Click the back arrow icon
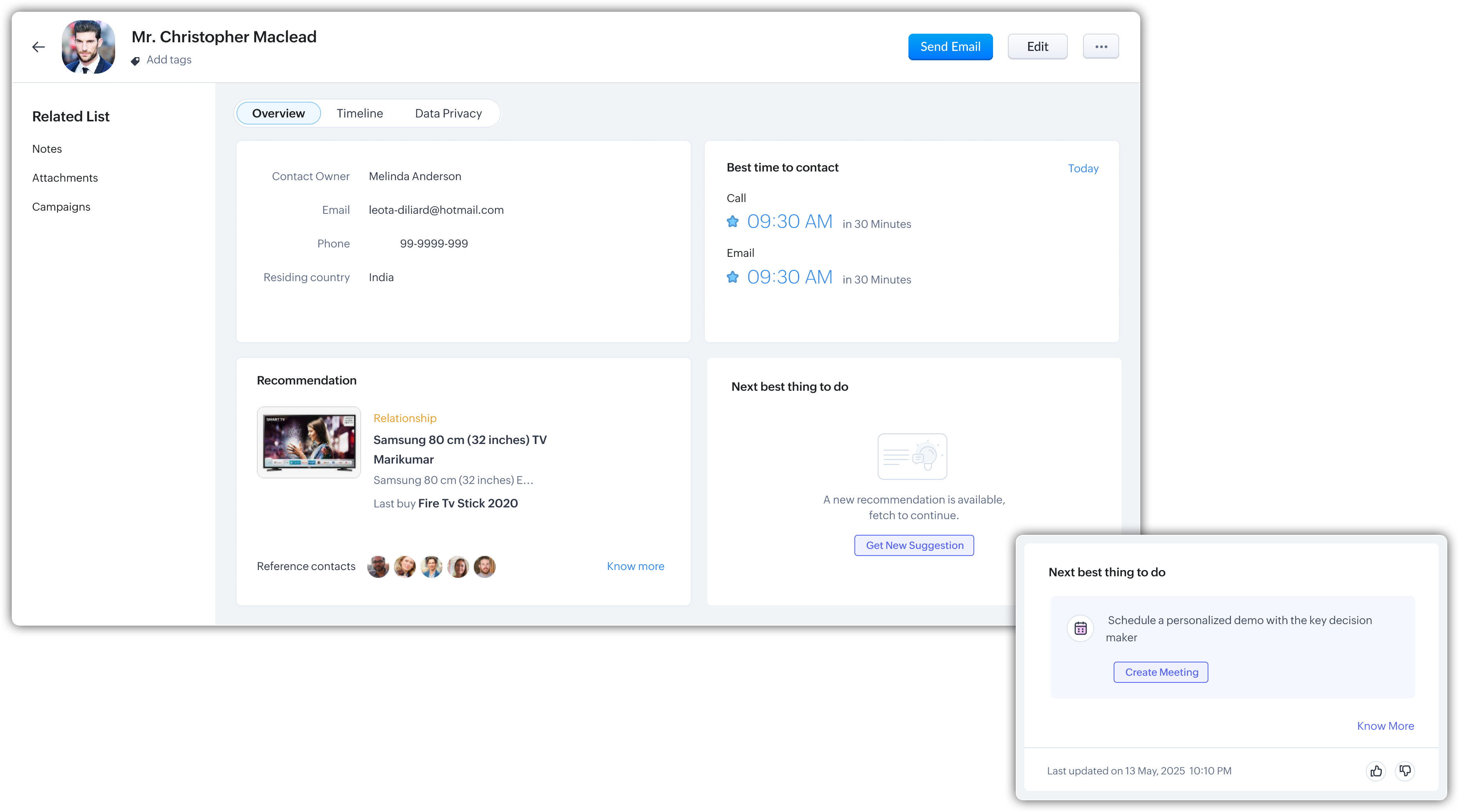Viewport: 1459px width, 812px height. coord(38,47)
